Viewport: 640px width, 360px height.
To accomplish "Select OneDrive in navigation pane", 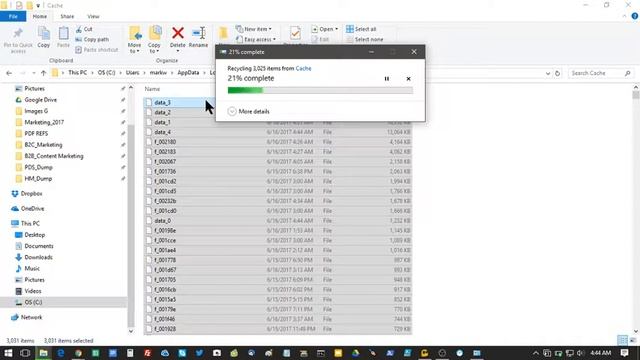I will (x=32, y=209).
